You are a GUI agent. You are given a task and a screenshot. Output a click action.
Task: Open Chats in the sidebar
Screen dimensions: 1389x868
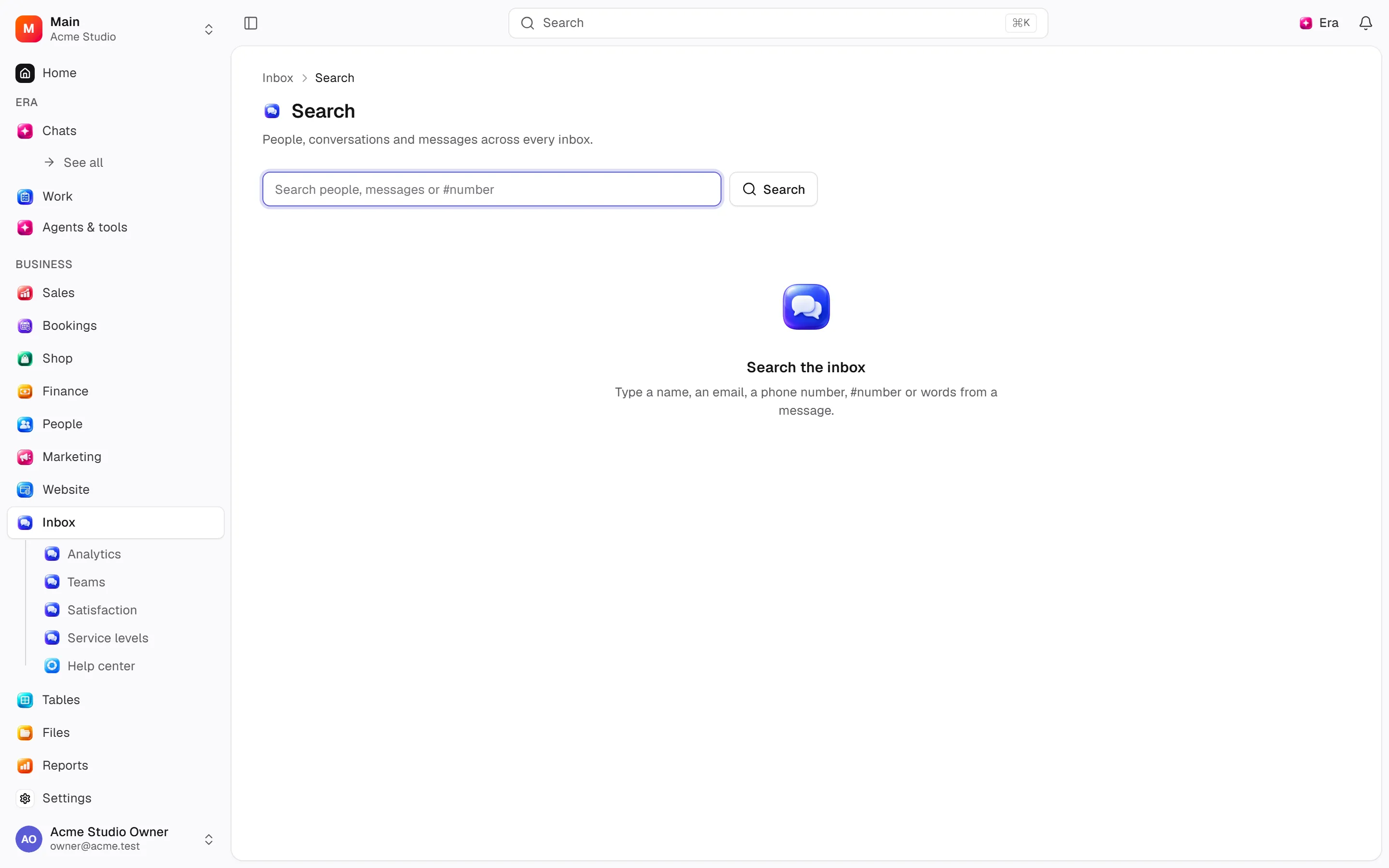pyautogui.click(x=115, y=131)
